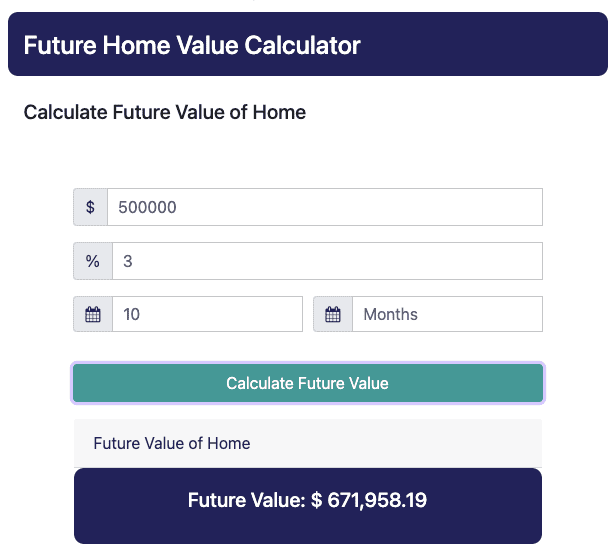Focus the appreciation rate field showing 3
616x559 pixels.
click(x=327, y=261)
